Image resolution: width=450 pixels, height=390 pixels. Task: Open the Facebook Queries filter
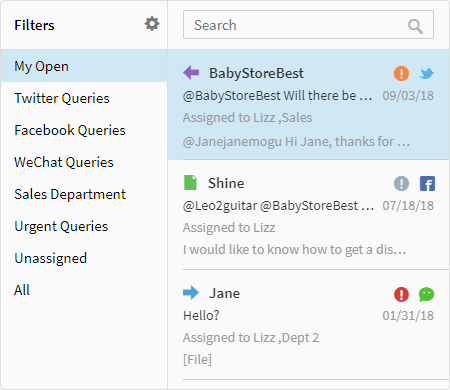pos(84,130)
